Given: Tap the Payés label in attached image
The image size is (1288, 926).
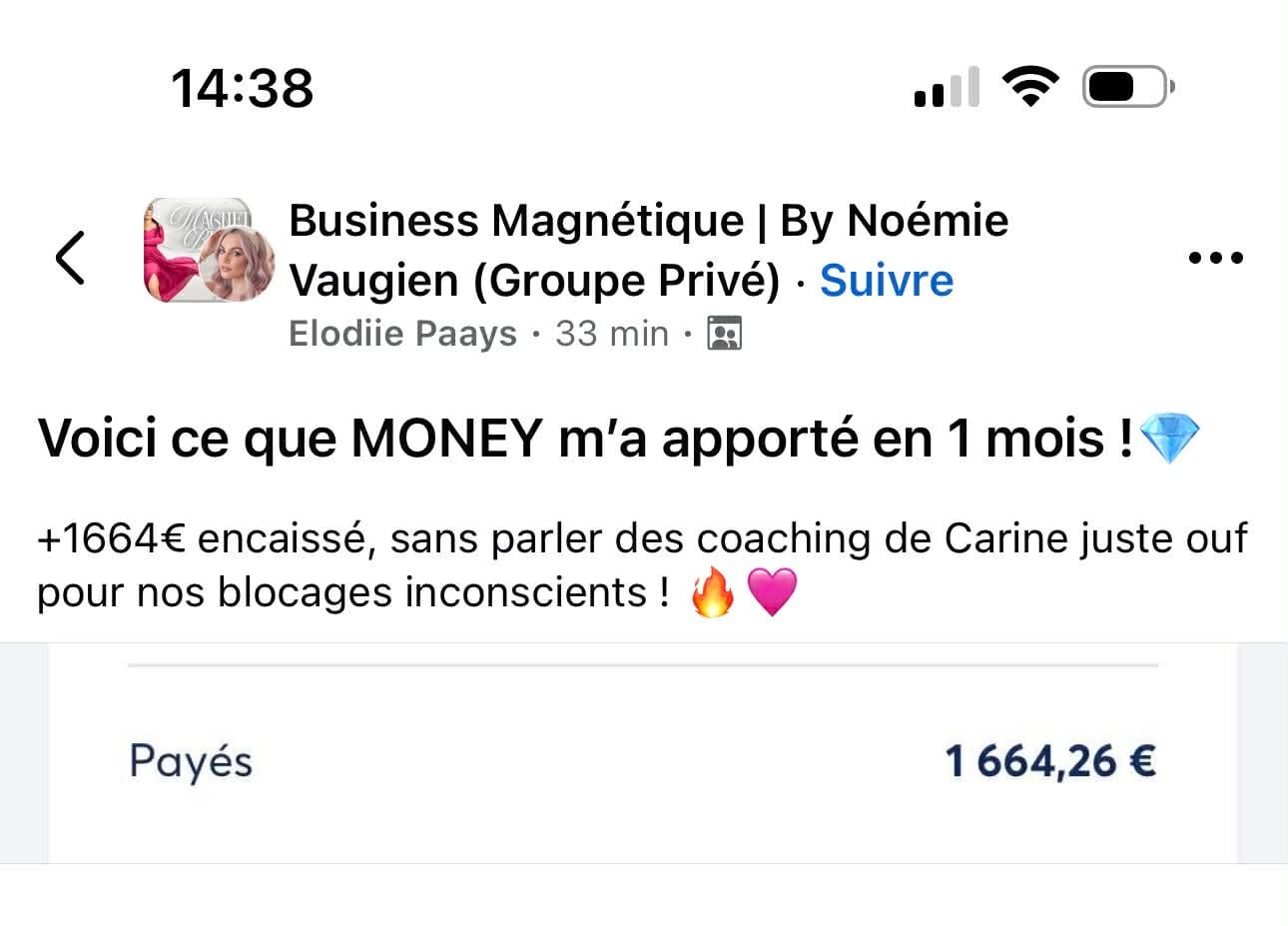Looking at the screenshot, I should tap(191, 762).
